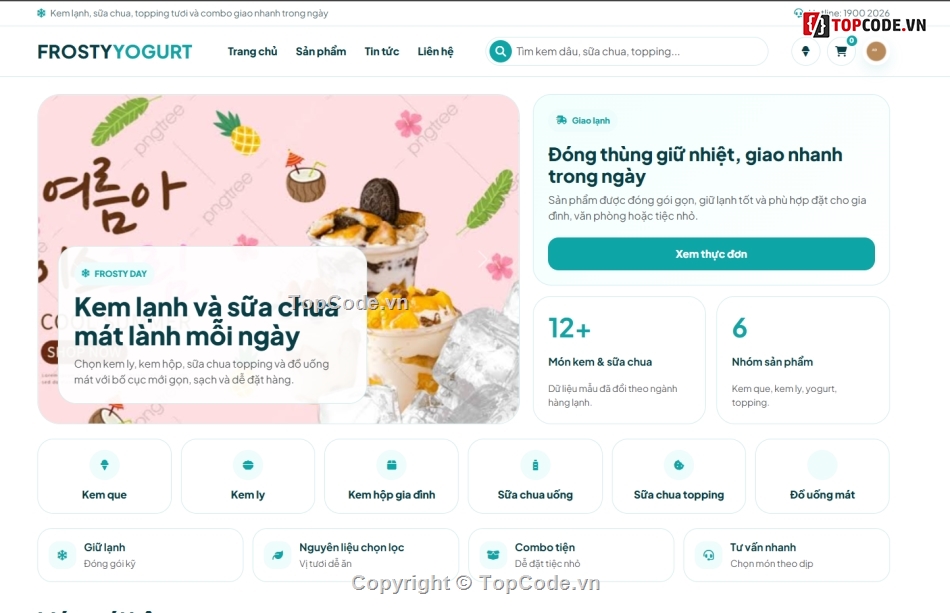Click the FROSTY DAY badge
Screen dimensions: 950x613
tap(114, 274)
